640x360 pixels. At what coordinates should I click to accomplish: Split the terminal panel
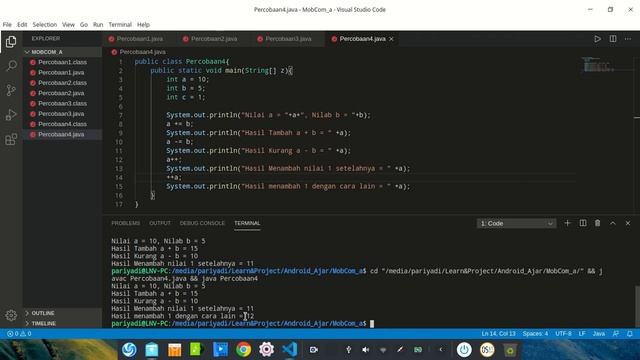[x=583, y=223]
